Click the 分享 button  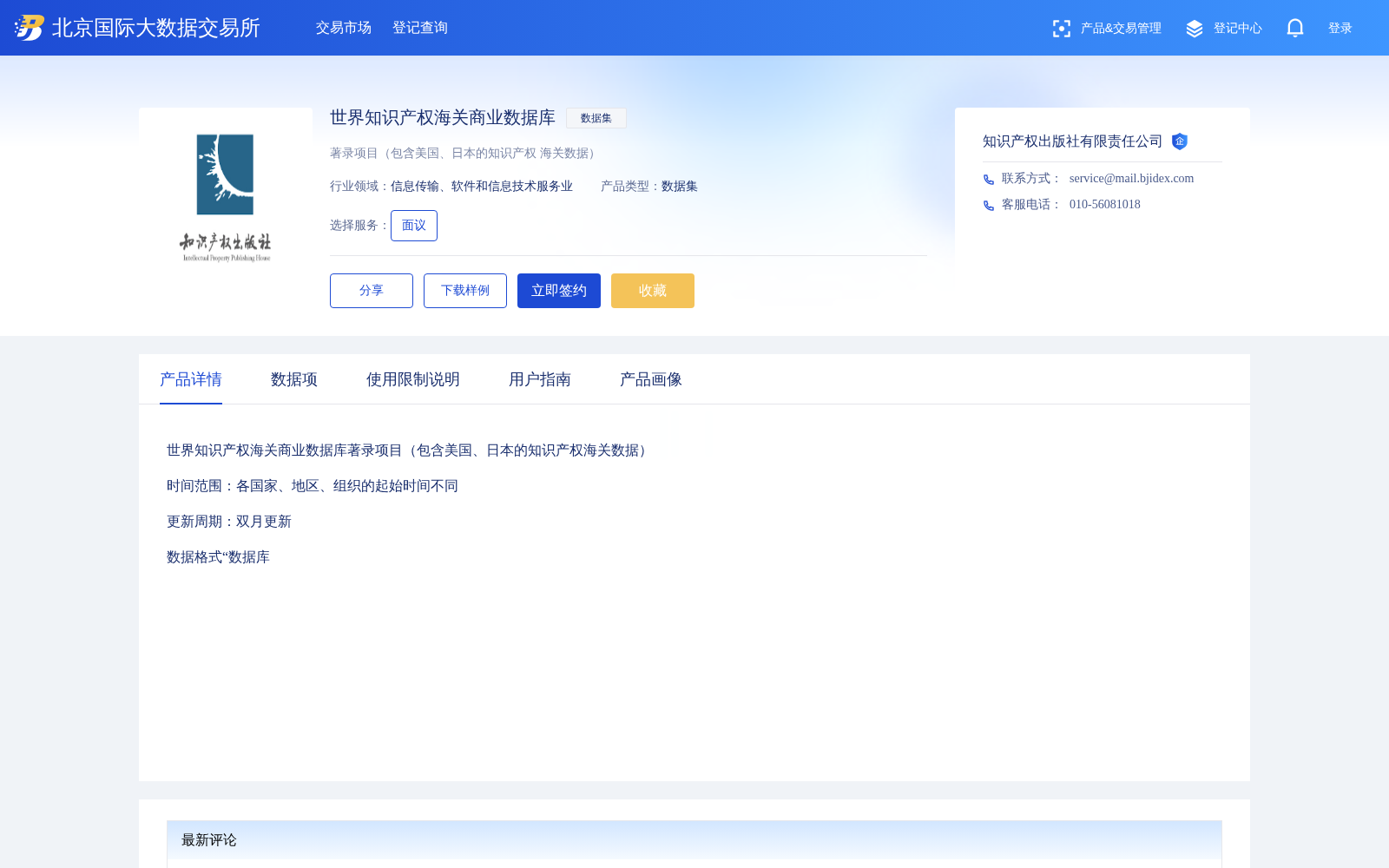[372, 291]
